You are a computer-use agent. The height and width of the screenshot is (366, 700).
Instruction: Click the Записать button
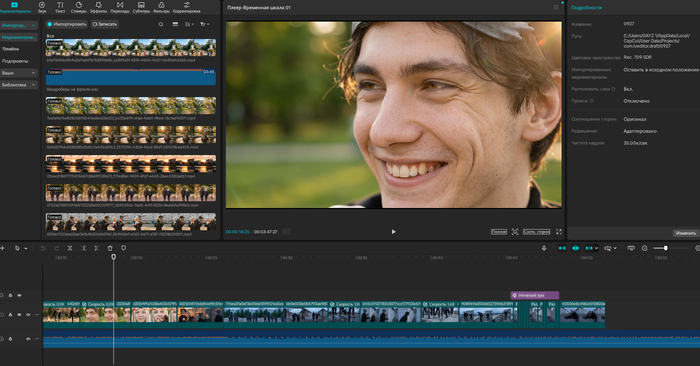click(105, 24)
